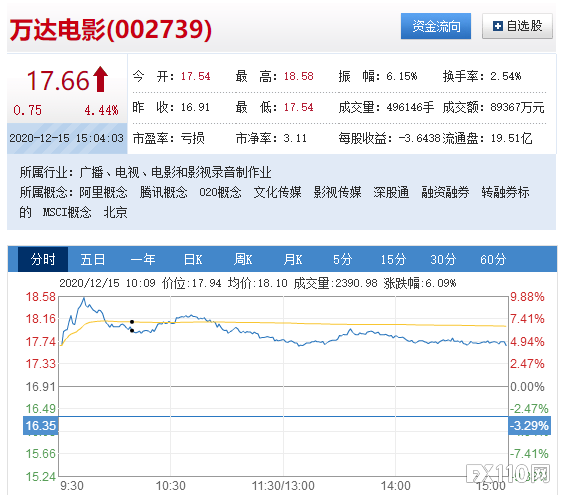
Task: Click the highlighted -3.29% axis label
Action: 529,425
